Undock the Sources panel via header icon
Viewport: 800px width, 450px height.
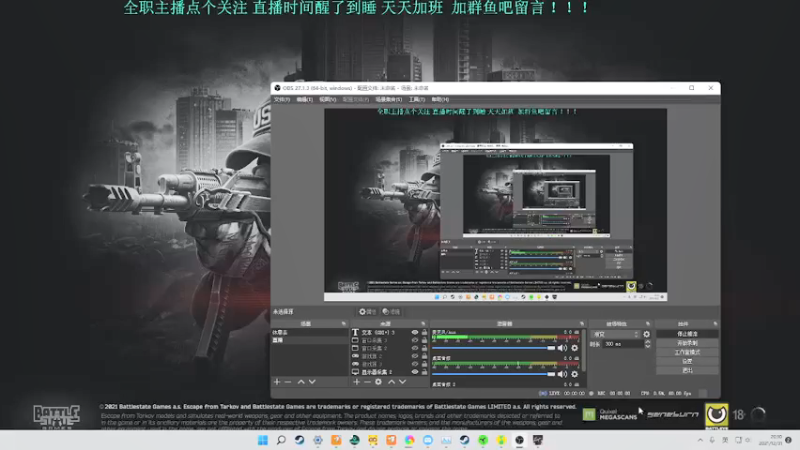pos(423,323)
